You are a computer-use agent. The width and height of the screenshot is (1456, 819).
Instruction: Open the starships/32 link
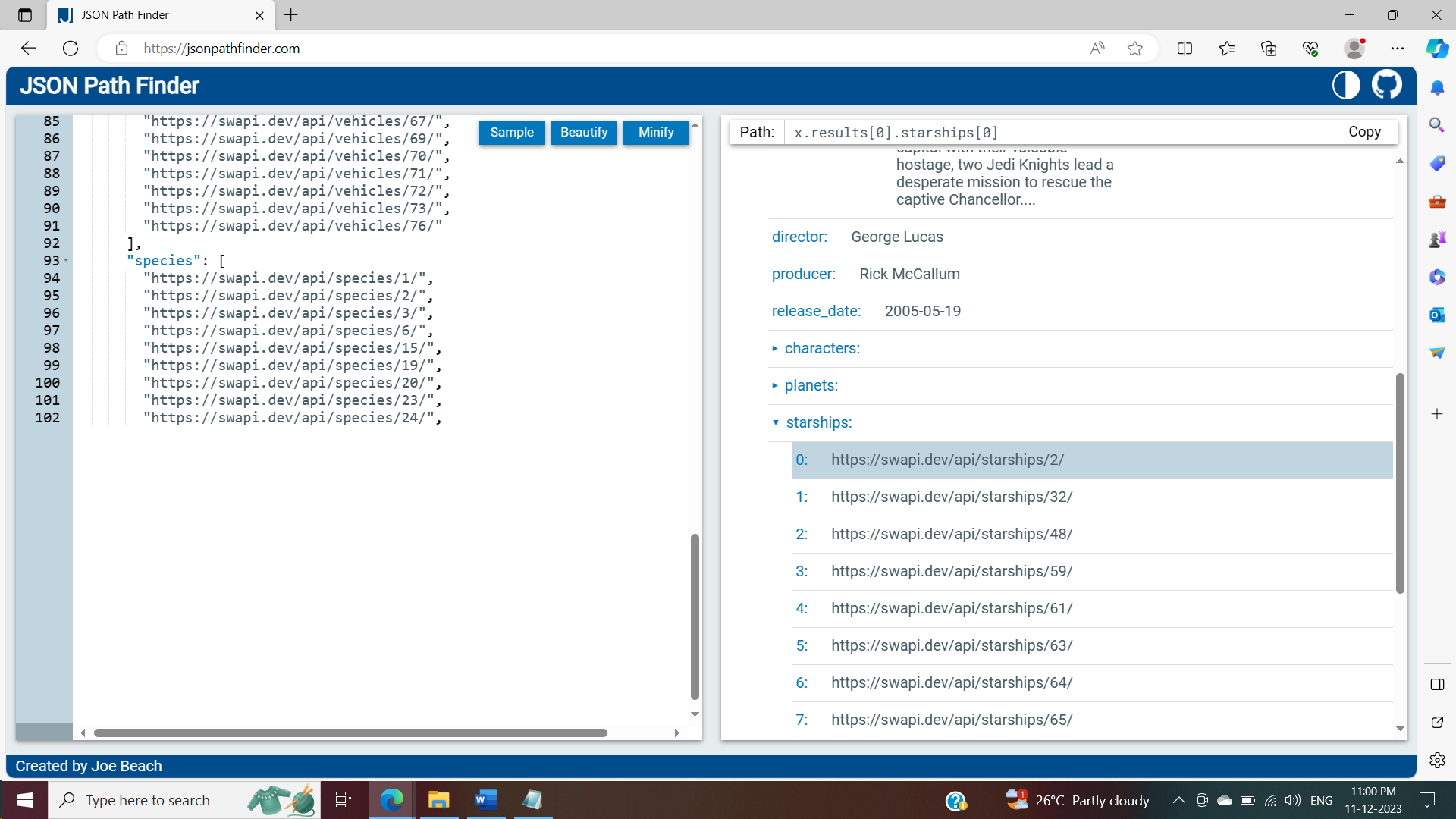[952, 497]
